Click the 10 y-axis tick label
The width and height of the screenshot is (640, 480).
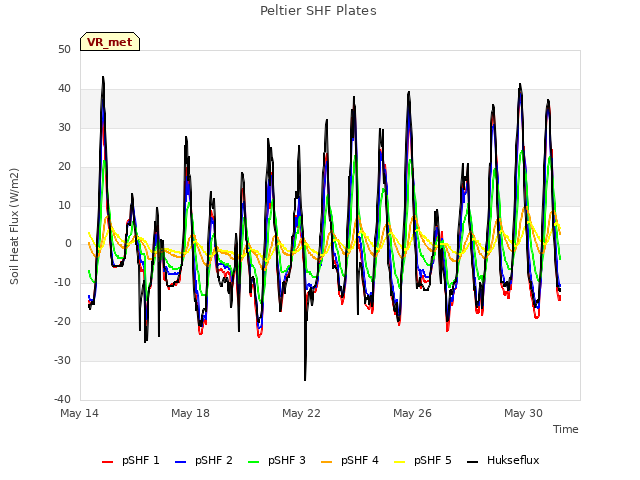64,205
